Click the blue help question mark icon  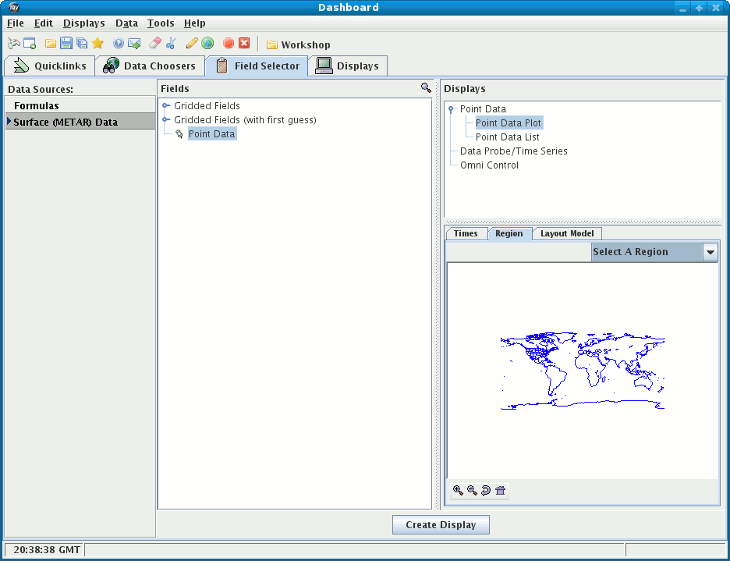118,44
